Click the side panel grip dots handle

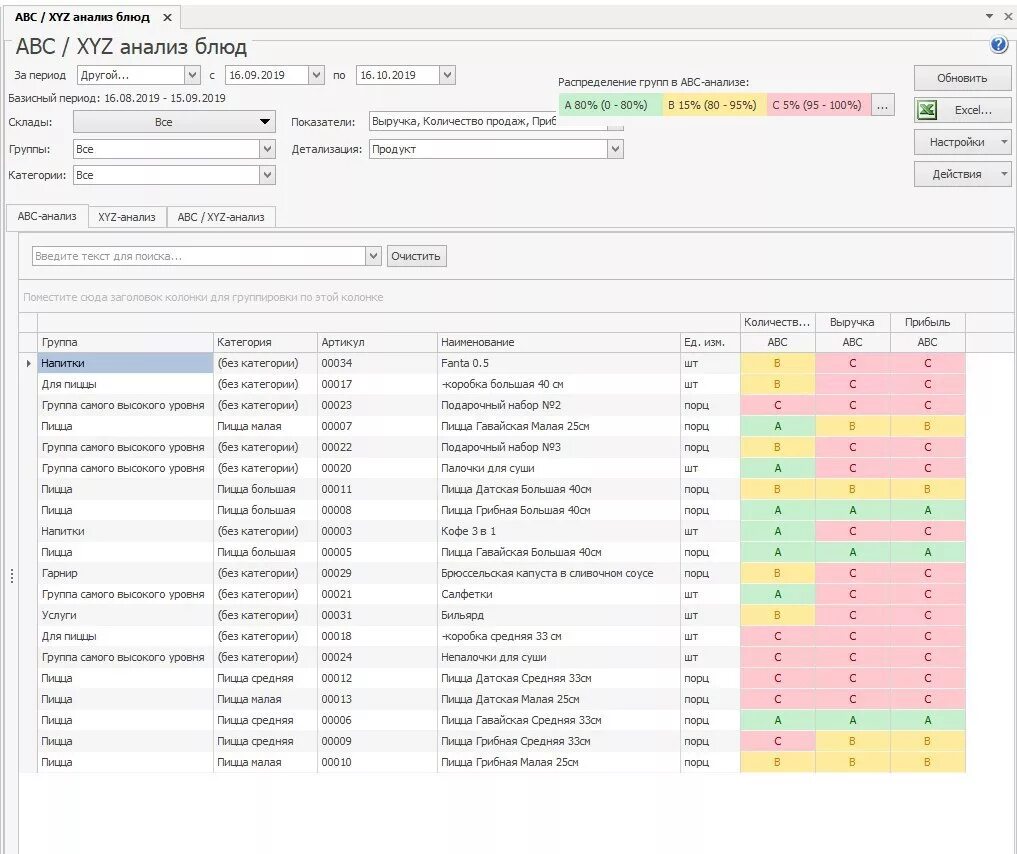click(x=12, y=575)
